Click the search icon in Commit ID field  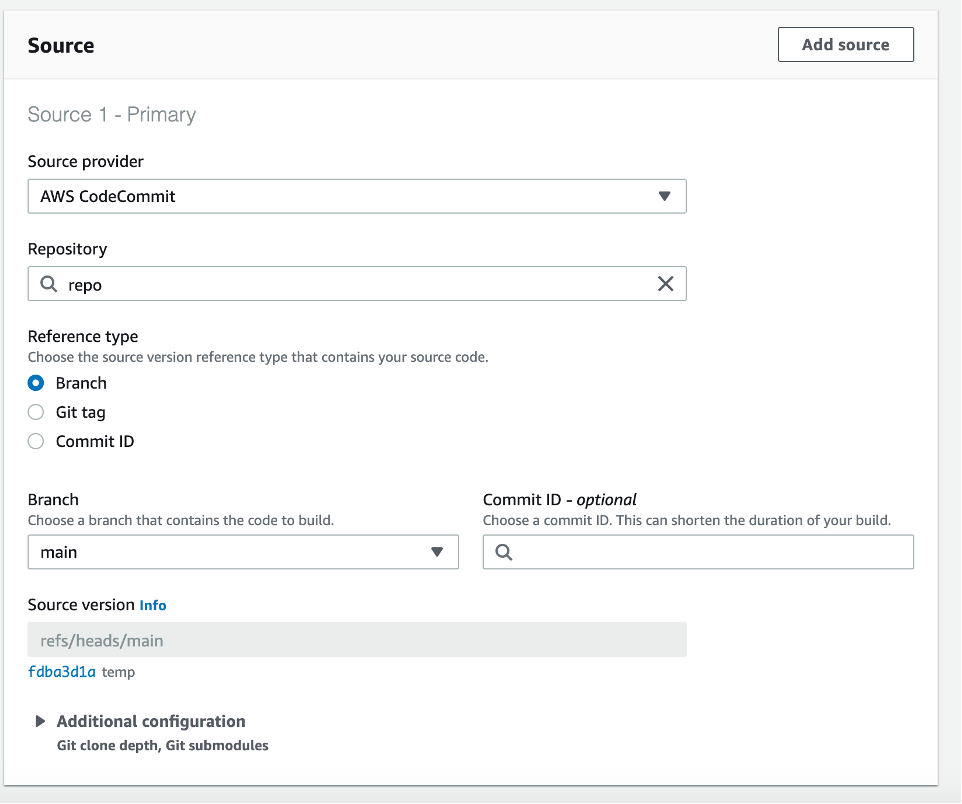(503, 552)
